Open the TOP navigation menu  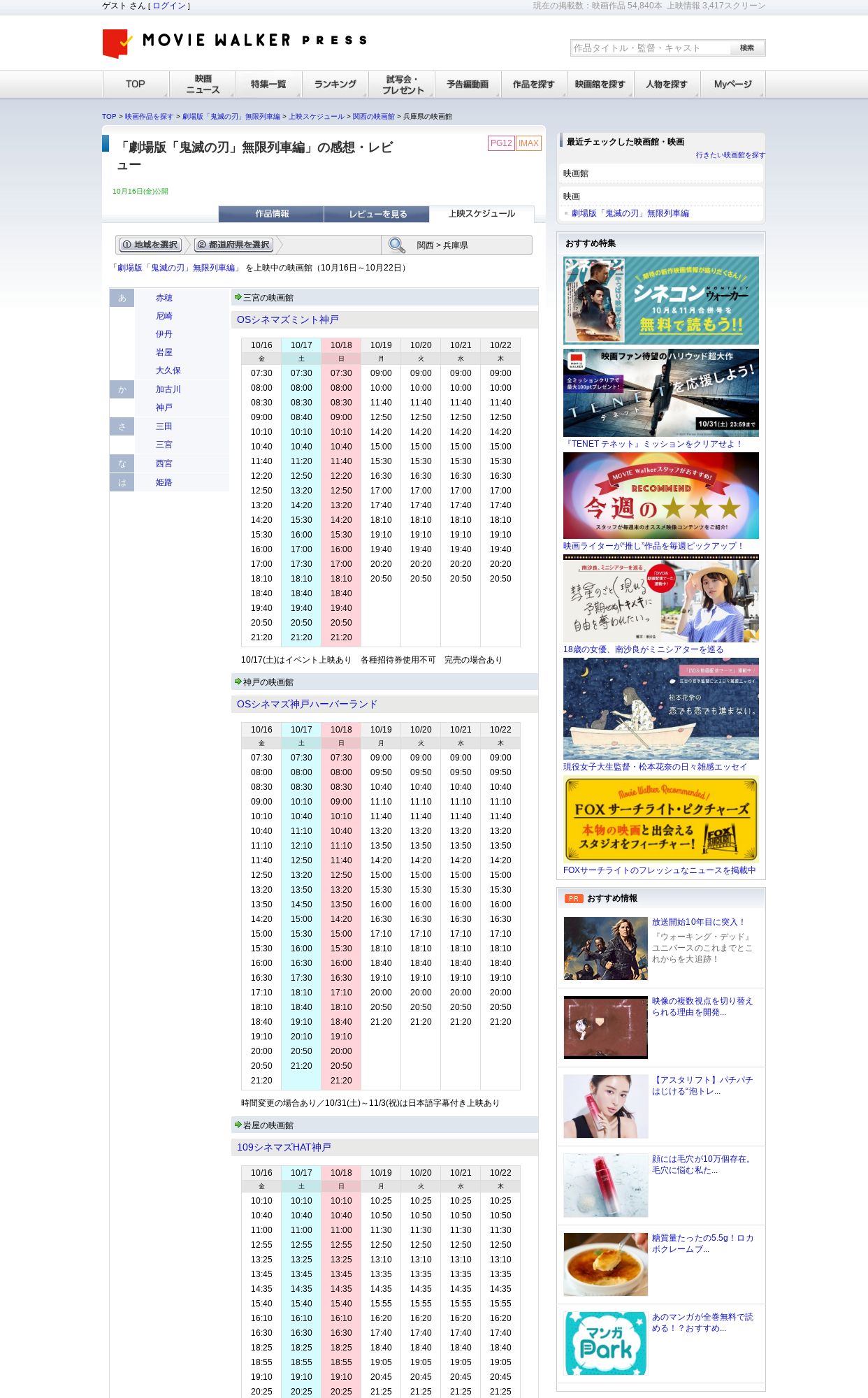[x=136, y=84]
